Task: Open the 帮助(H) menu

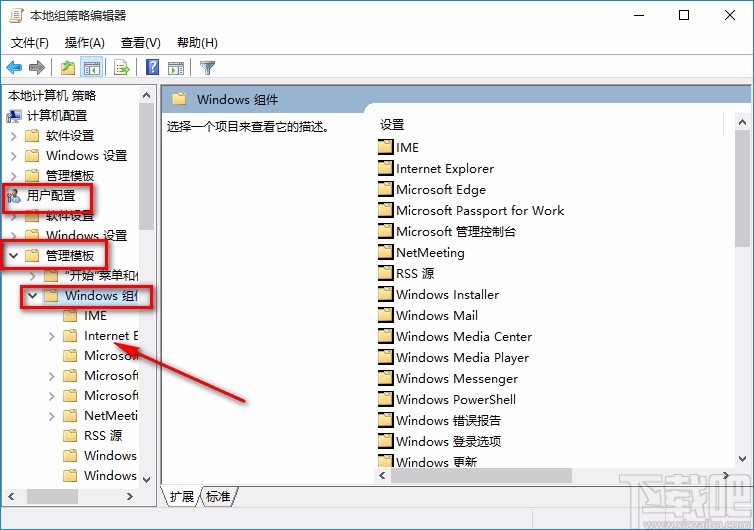Action: click(197, 43)
